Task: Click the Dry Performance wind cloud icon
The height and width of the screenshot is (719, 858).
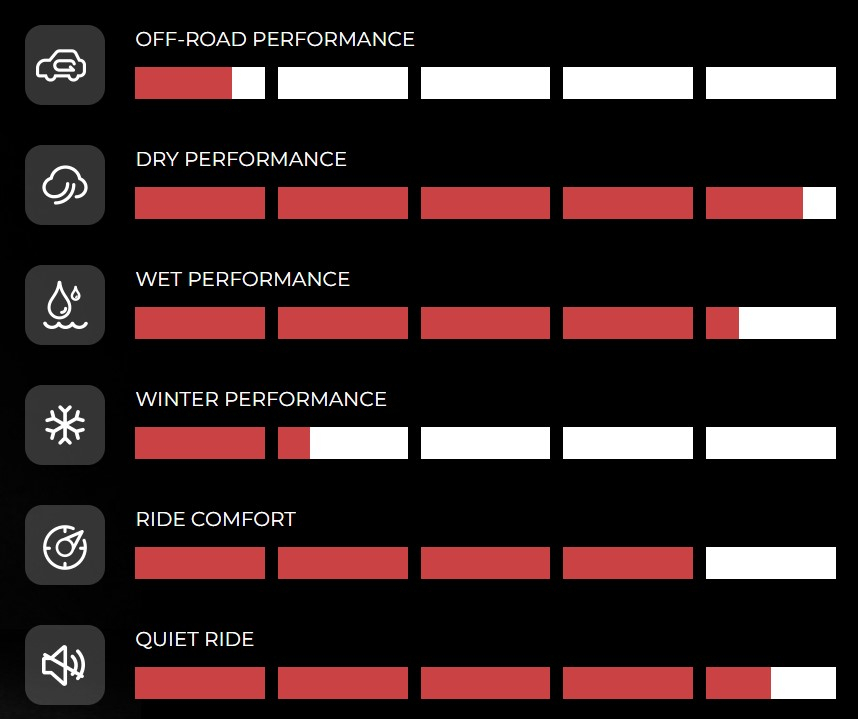Action: click(64, 185)
